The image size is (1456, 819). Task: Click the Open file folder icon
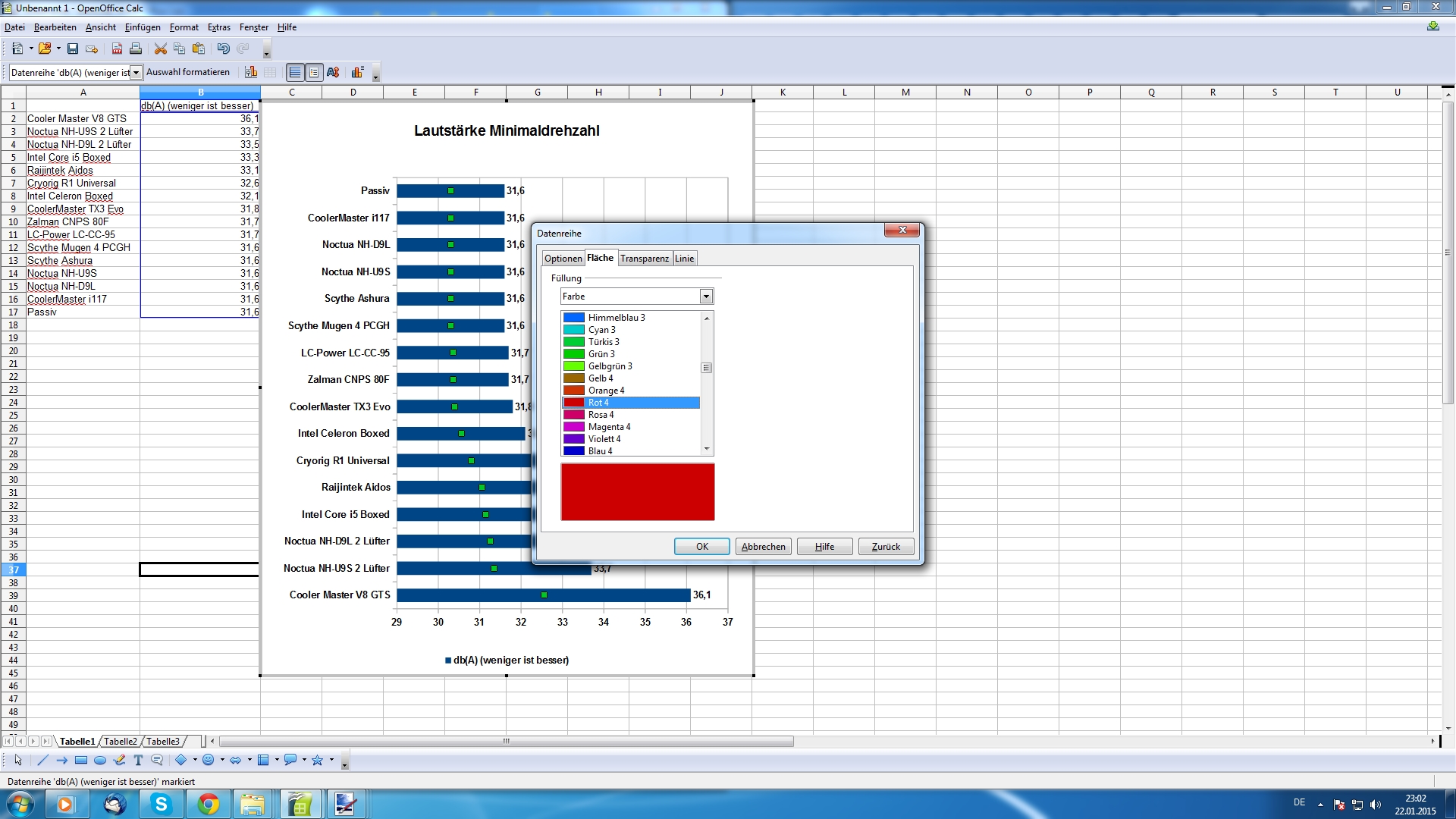coord(45,49)
